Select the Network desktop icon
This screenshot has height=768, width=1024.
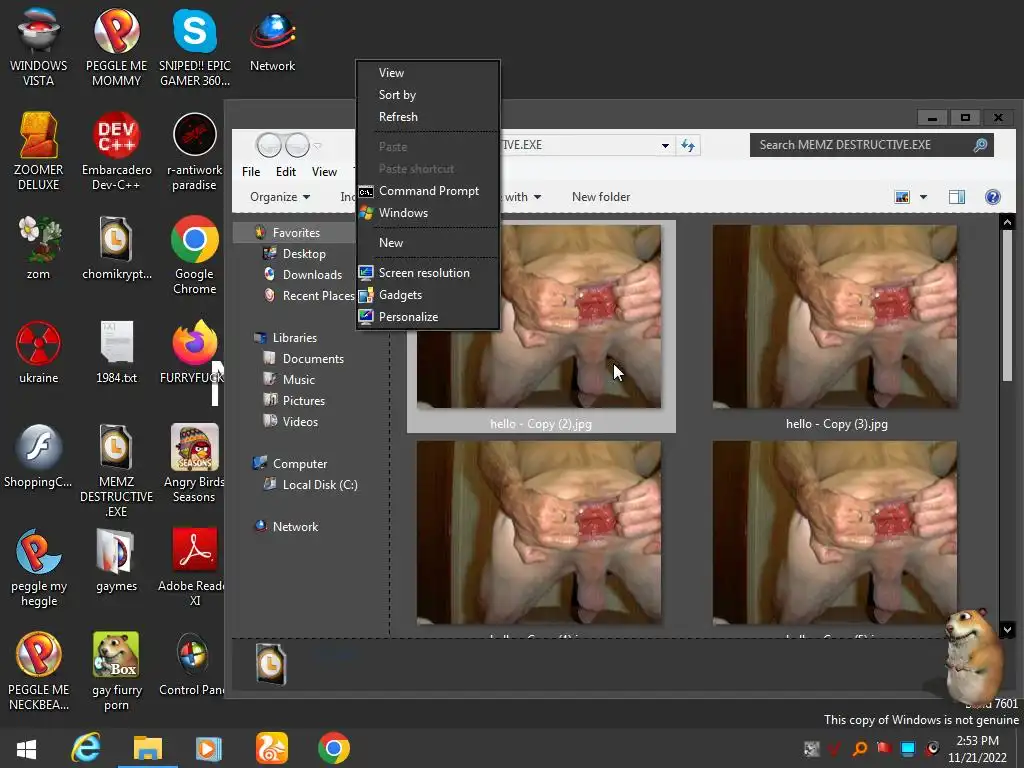(x=272, y=40)
